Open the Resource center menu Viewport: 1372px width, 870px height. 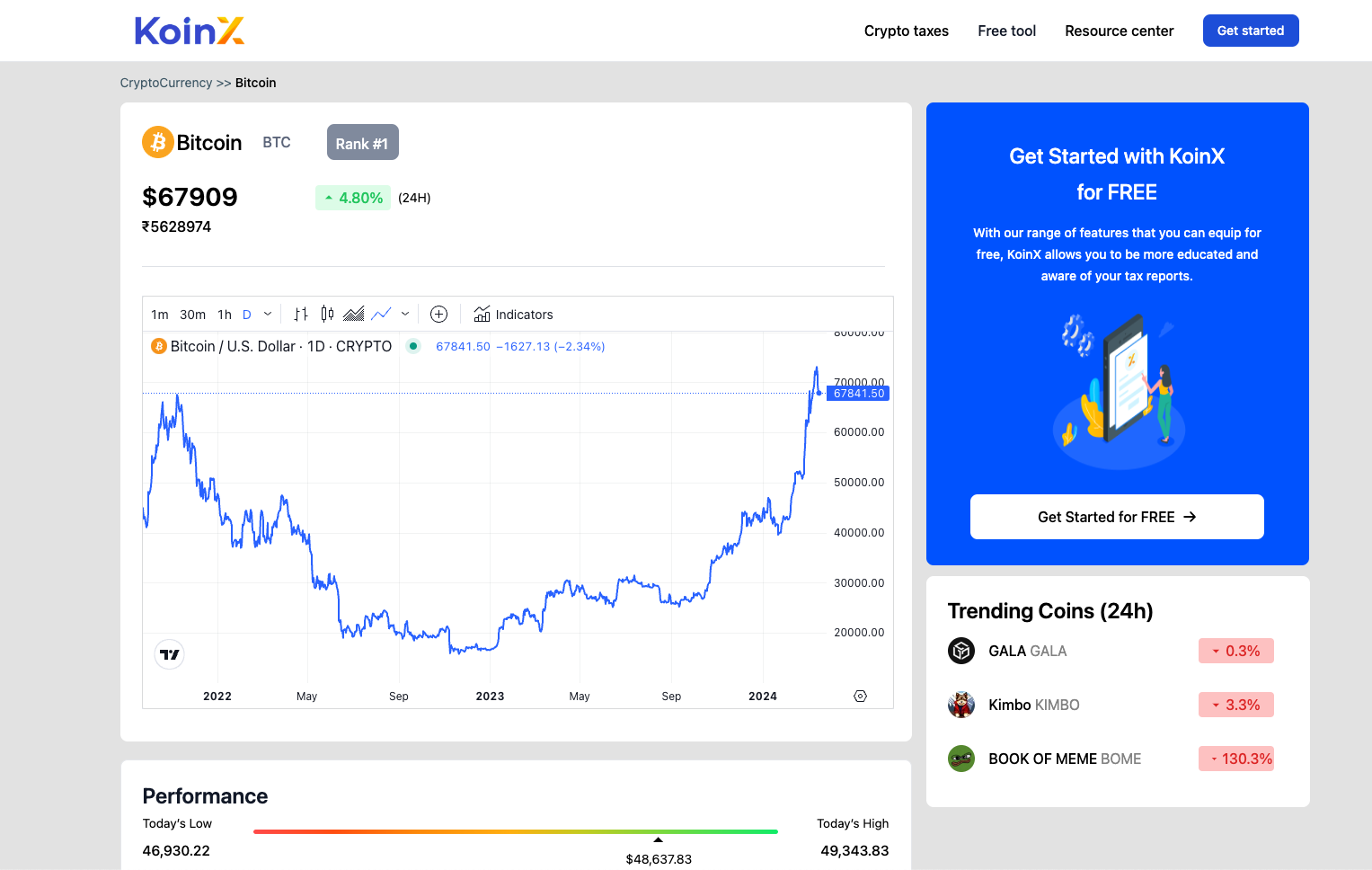pos(1119,31)
